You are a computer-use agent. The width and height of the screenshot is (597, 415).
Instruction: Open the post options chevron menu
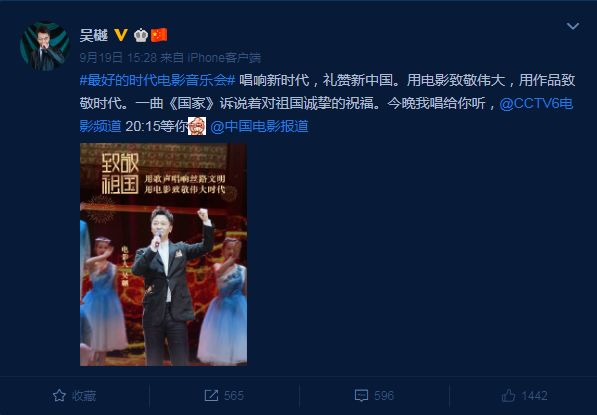[573, 26]
